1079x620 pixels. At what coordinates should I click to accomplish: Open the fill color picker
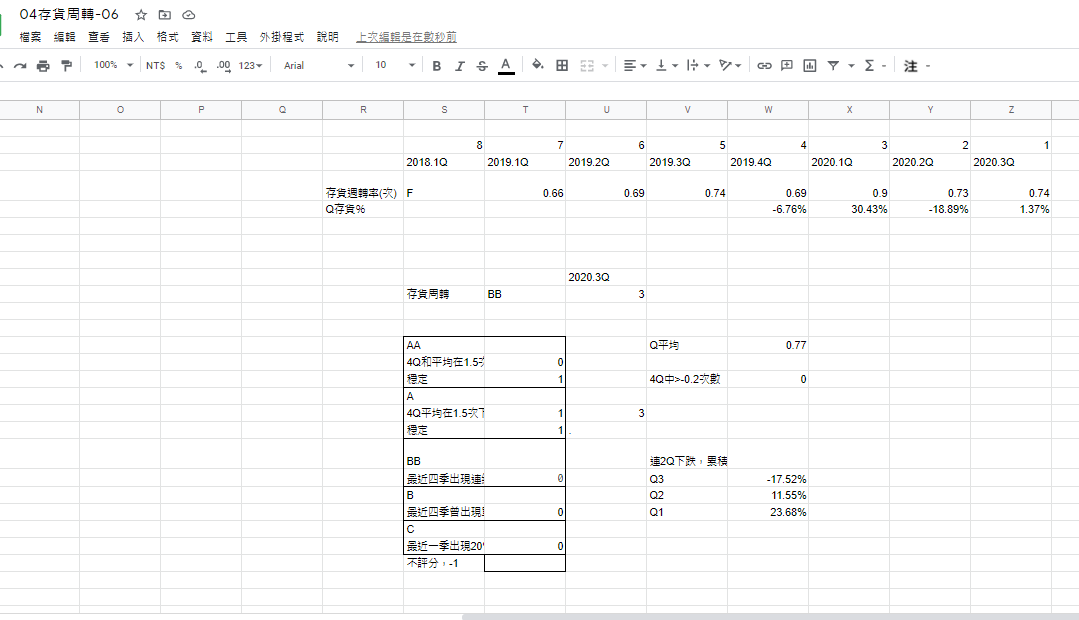click(x=537, y=66)
